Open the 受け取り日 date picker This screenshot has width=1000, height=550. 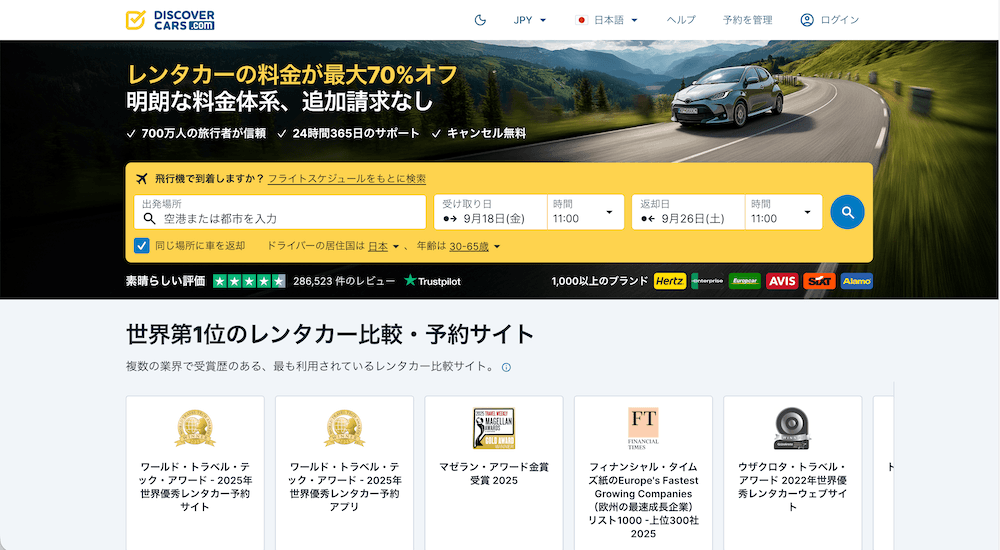click(490, 212)
